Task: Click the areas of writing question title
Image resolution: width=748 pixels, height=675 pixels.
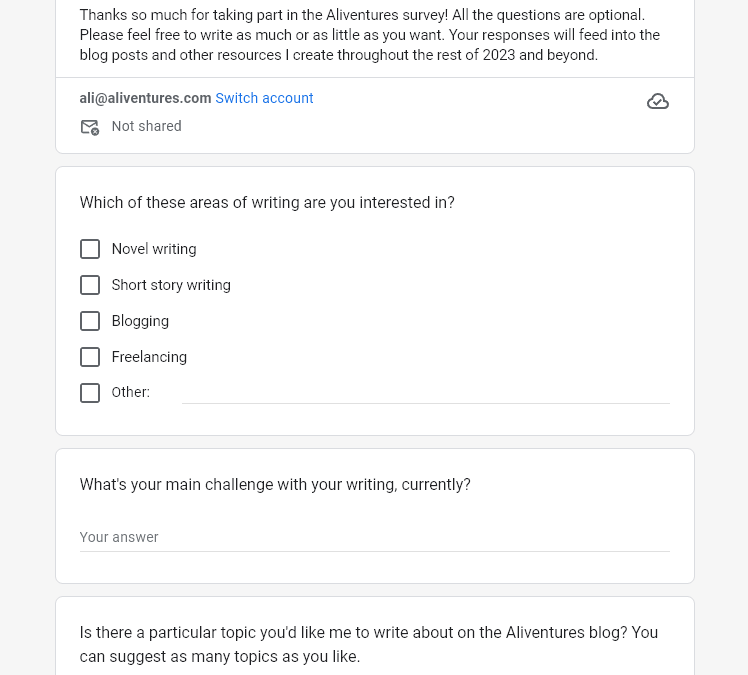Action: 267,203
